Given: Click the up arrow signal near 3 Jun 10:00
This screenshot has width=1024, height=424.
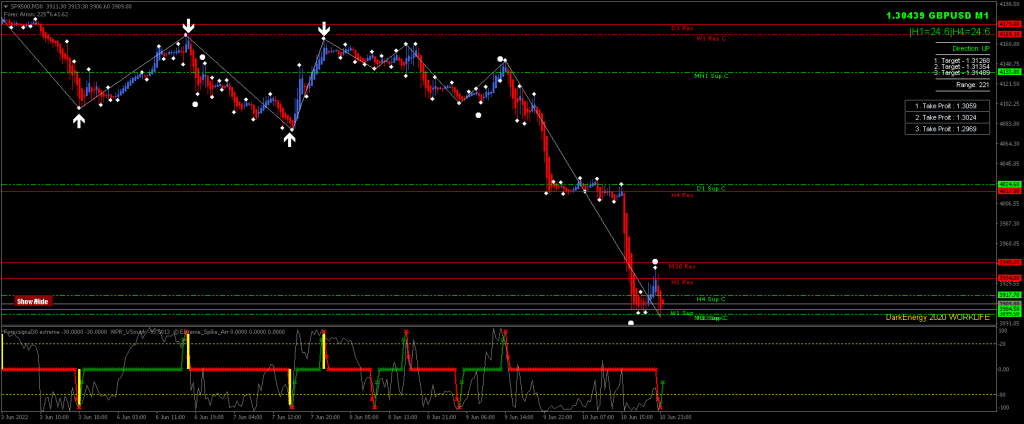Looking at the screenshot, I should click(79, 120).
